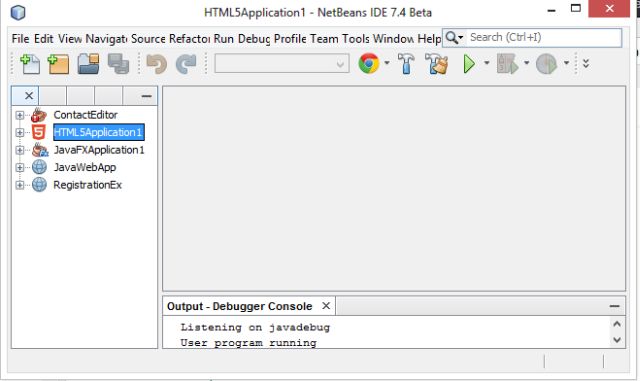Click the 'User program running' output line

coord(249,342)
